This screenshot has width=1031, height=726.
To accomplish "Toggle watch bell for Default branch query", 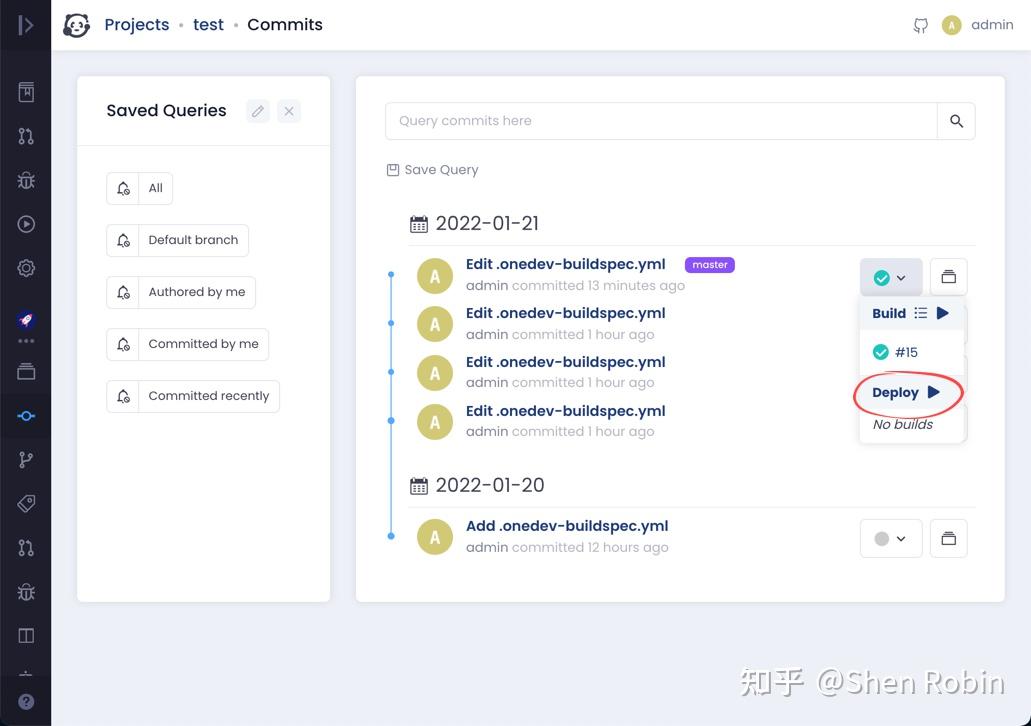I will [x=123, y=241].
